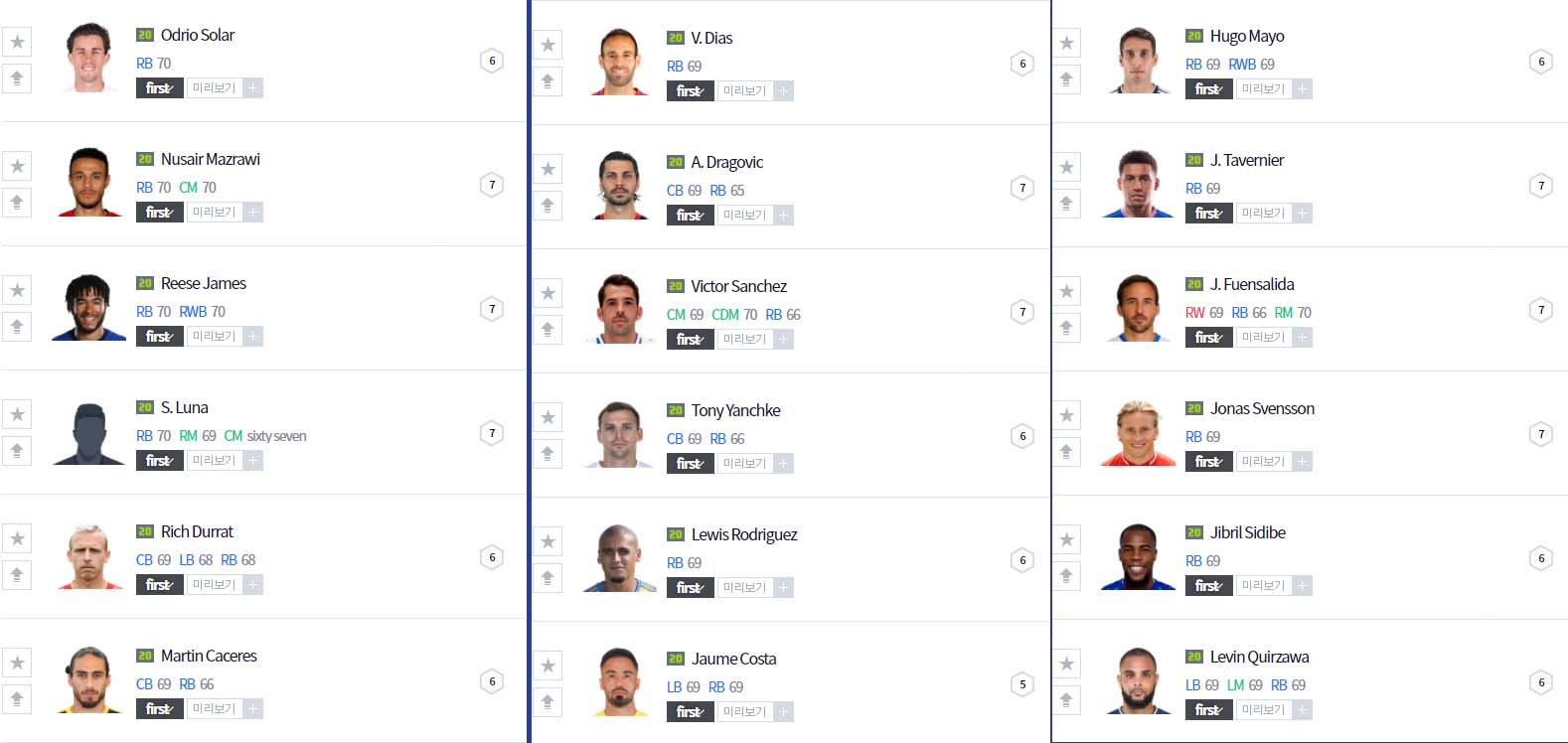
Task: Click upload arrow icon beside Martin Caceres
Action: (x=17, y=699)
